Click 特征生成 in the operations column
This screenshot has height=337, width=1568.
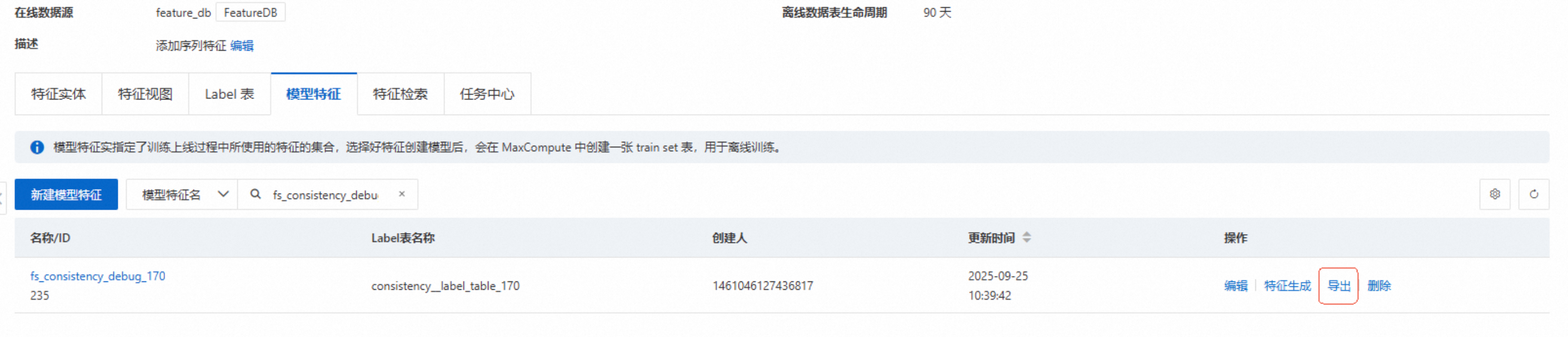1287,286
